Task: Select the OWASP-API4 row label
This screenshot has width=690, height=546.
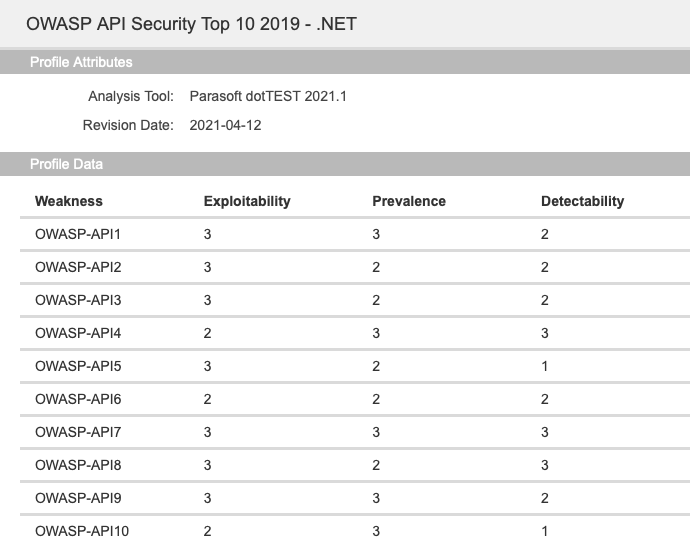Action: tap(78, 333)
